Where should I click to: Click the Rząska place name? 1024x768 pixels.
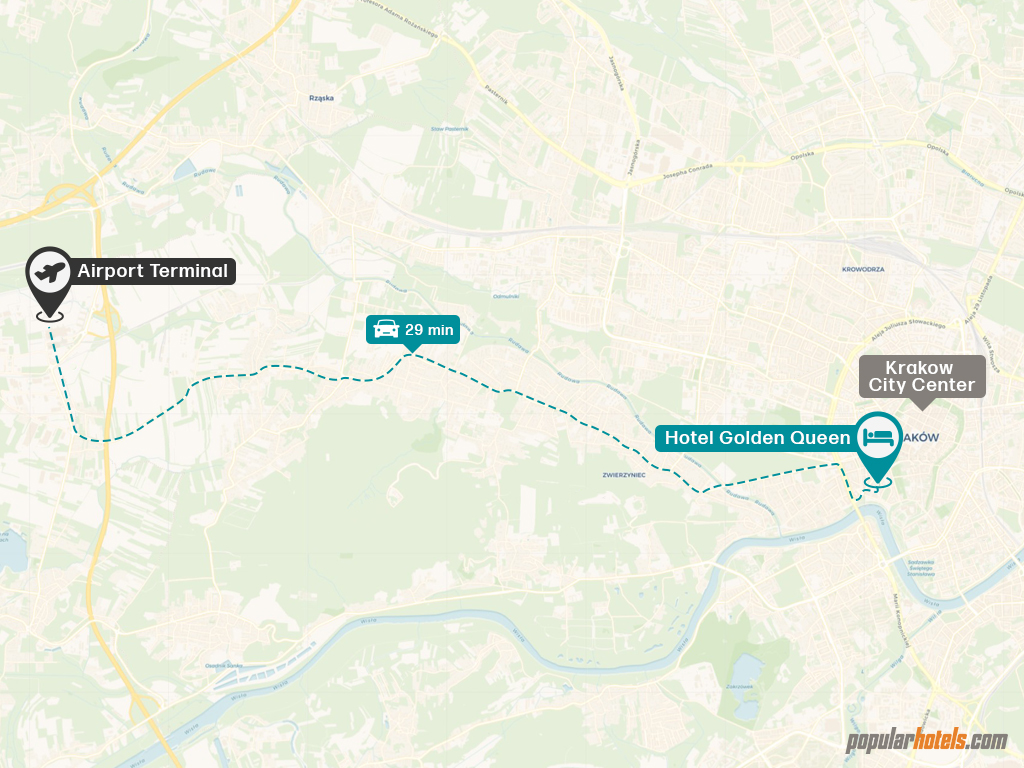tap(321, 98)
